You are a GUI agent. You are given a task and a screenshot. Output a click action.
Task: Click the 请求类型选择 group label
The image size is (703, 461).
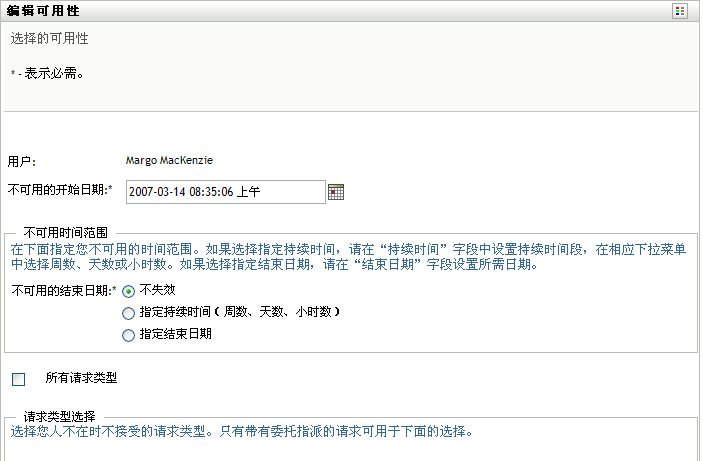click(x=59, y=417)
